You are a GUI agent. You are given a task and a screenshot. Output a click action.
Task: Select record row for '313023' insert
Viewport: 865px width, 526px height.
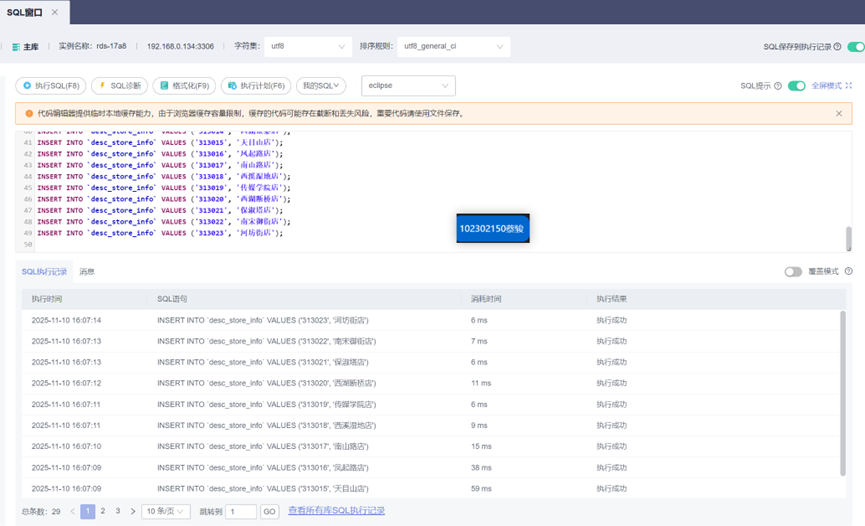[430, 320]
